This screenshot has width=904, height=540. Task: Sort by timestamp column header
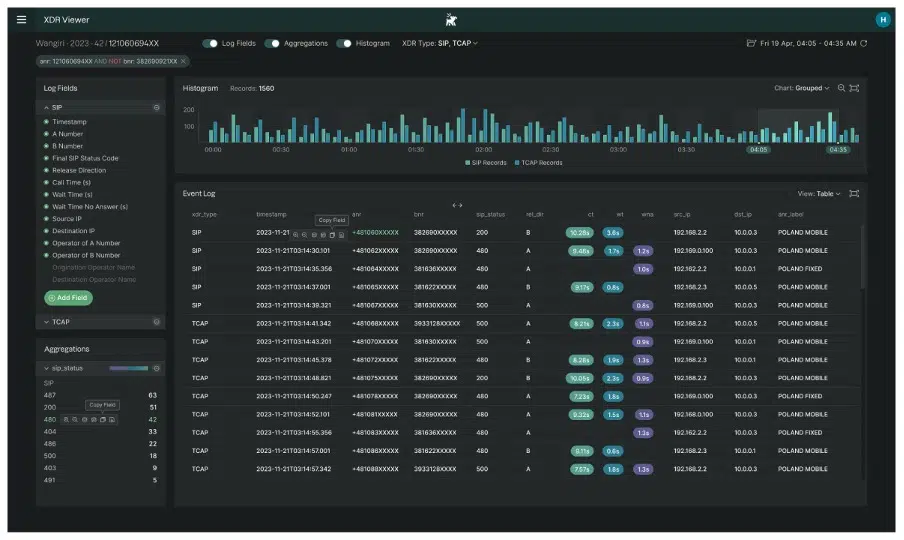point(271,214)
